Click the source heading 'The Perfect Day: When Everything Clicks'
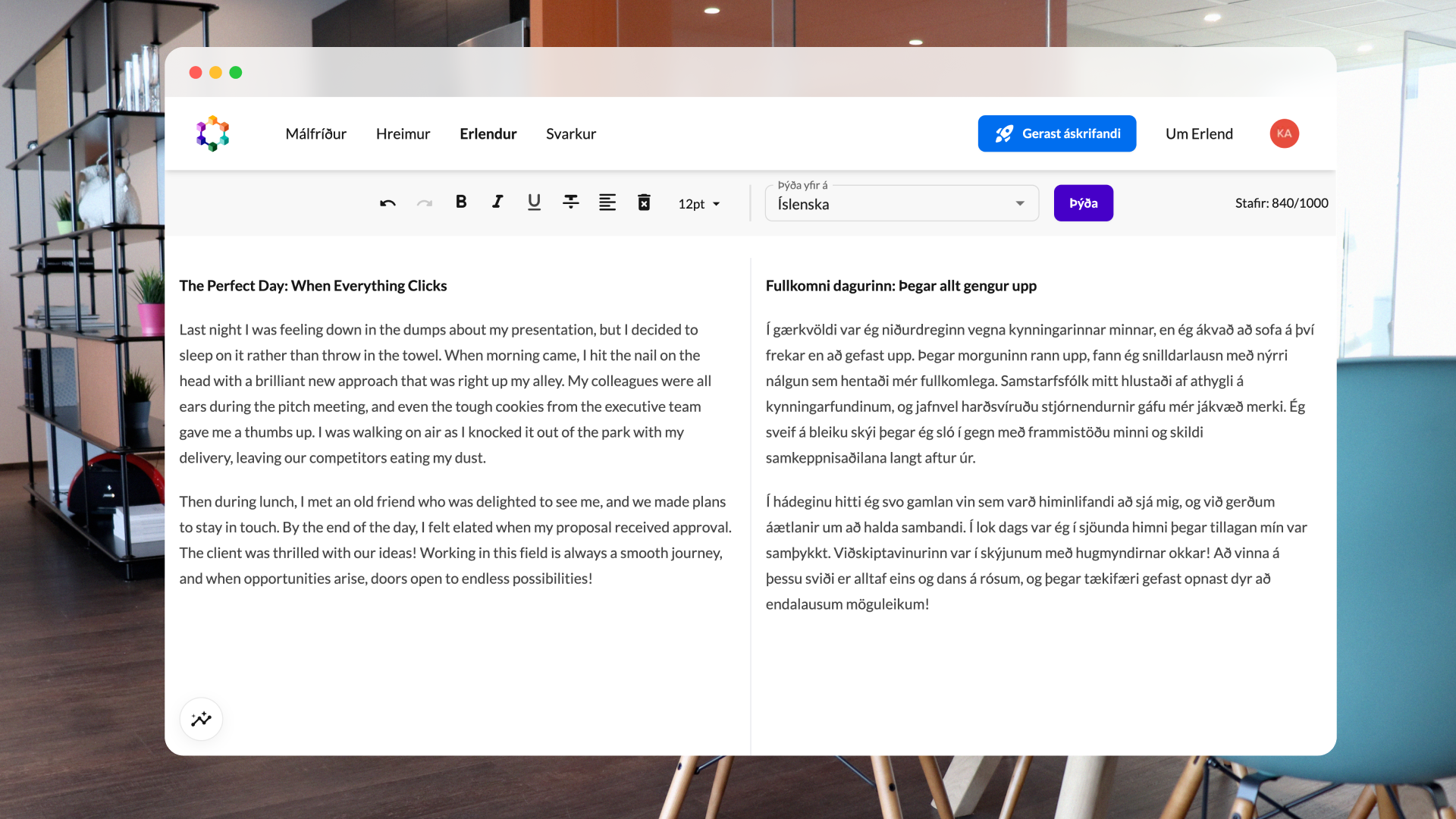Image resolution: width=1456 pixels, height=819 pixels. coord(313,286)
